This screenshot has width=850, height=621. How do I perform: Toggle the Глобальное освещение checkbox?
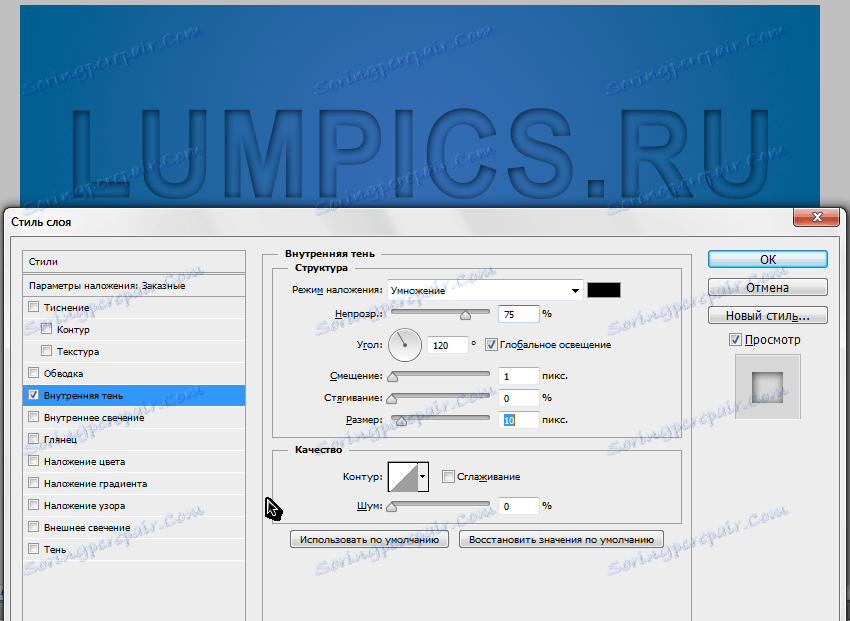[491, 345]
